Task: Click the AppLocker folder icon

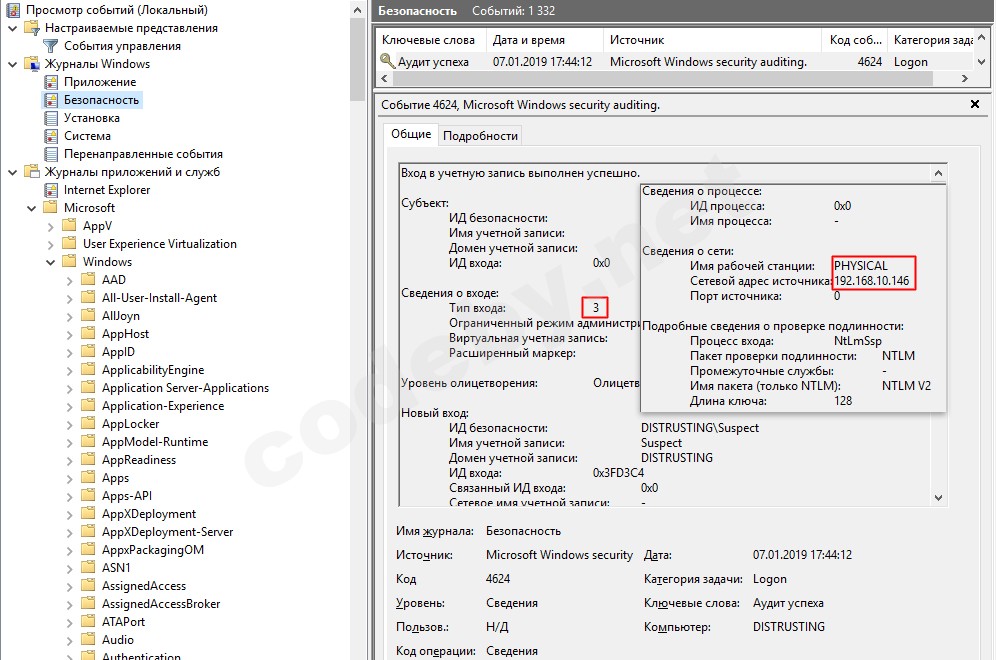Action: (89, 424)
